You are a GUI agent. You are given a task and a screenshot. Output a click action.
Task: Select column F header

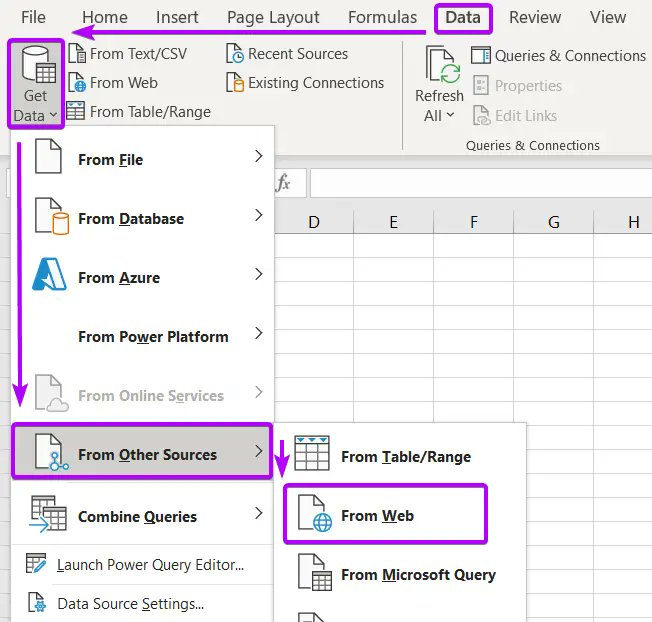(474, 222)
